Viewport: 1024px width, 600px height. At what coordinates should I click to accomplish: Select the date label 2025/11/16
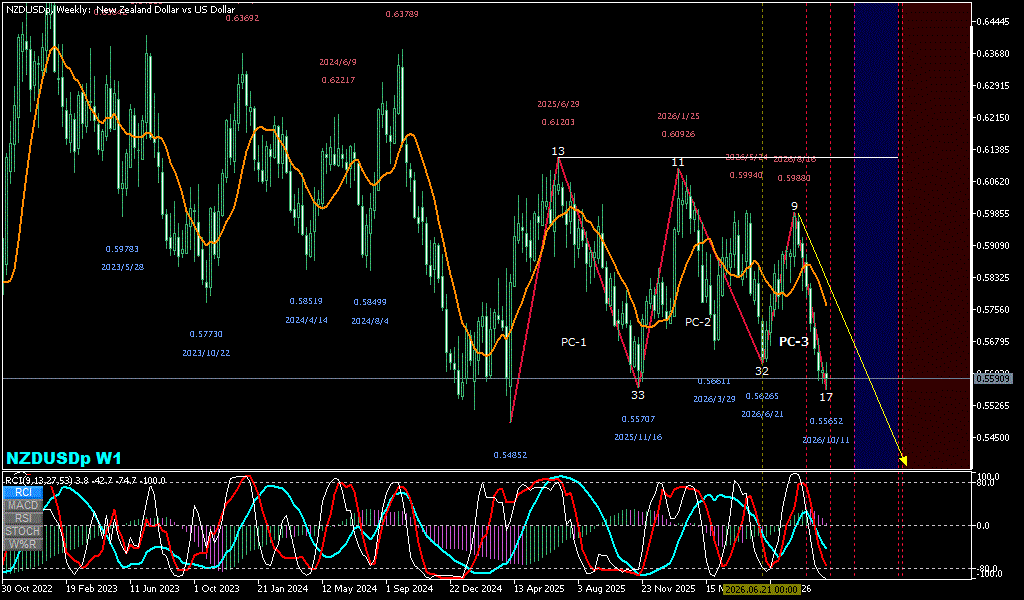point(638,437)
